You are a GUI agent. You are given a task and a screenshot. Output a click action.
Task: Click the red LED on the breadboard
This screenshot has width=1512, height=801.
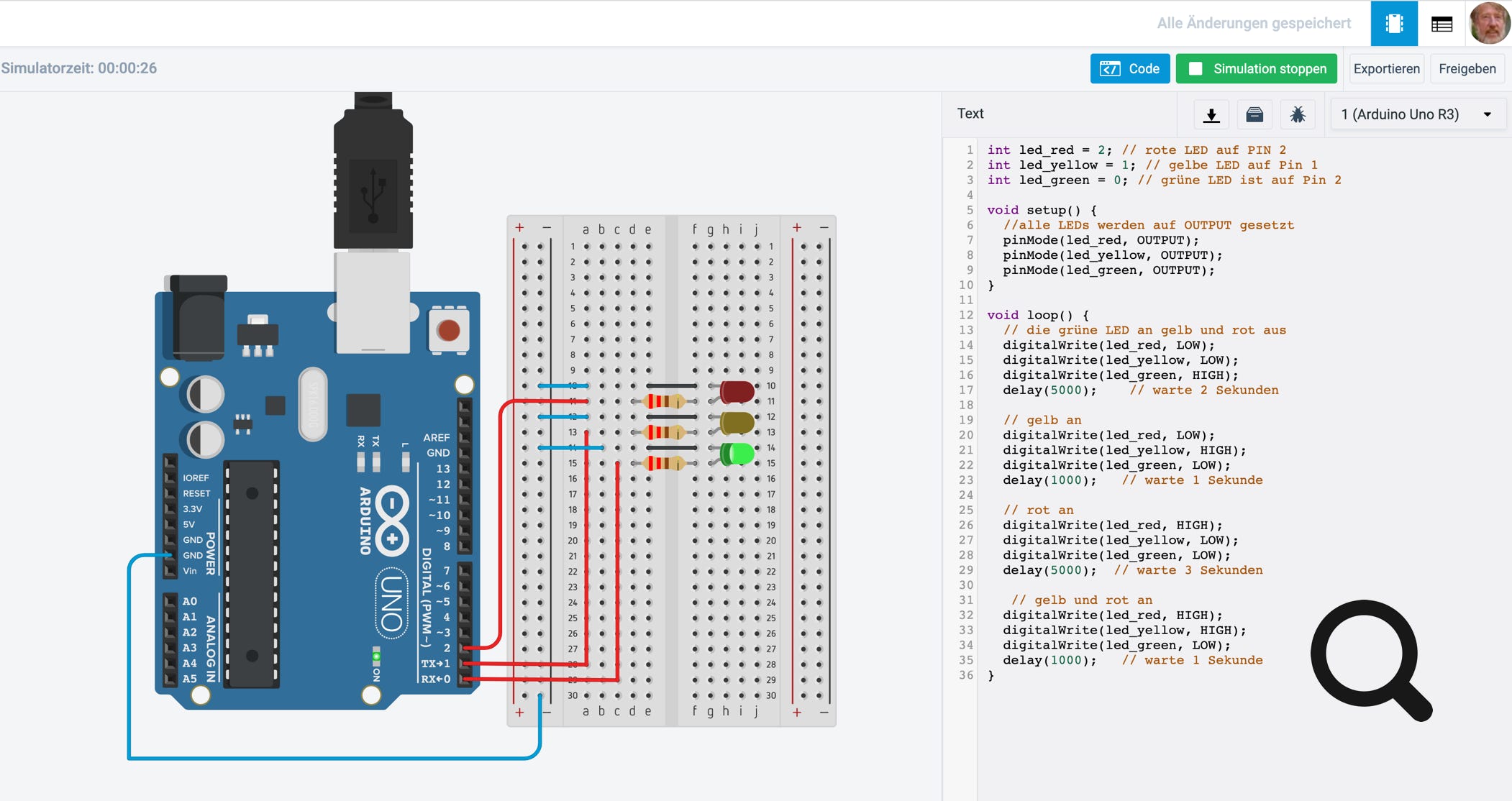point(737,392)
